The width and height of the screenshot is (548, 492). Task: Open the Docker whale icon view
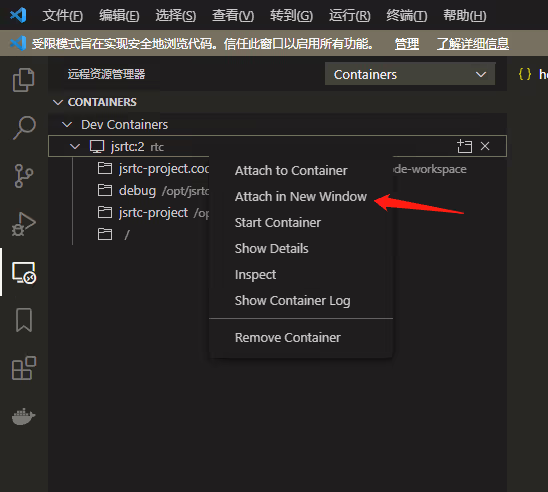(24, 416)
